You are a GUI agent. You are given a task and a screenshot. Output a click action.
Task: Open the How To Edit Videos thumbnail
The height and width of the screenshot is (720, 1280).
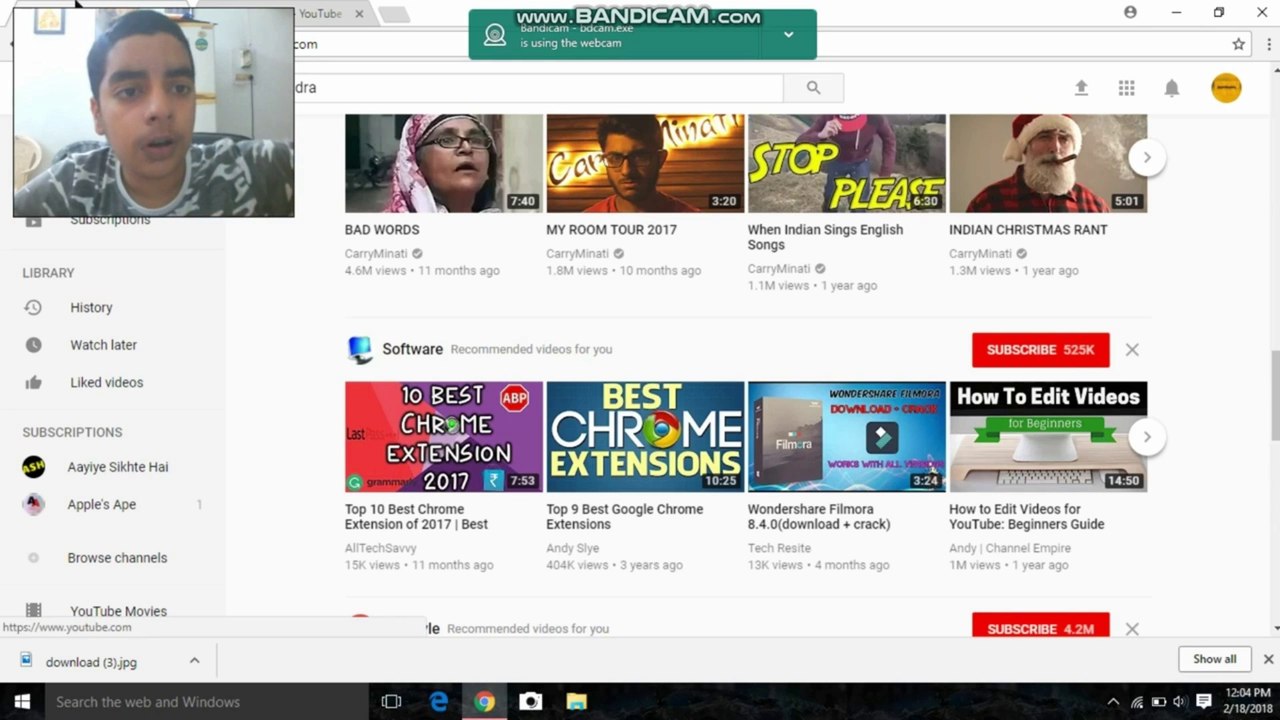(x=1048, y=437)
